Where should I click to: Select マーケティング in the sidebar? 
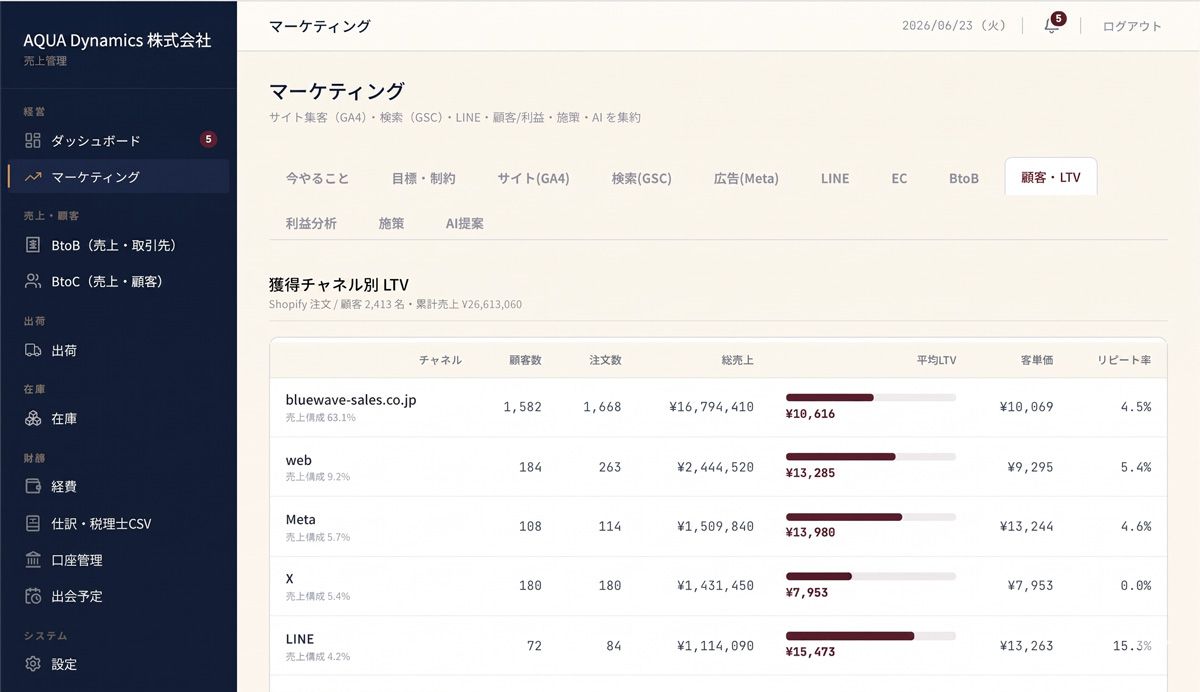point(118,177)
